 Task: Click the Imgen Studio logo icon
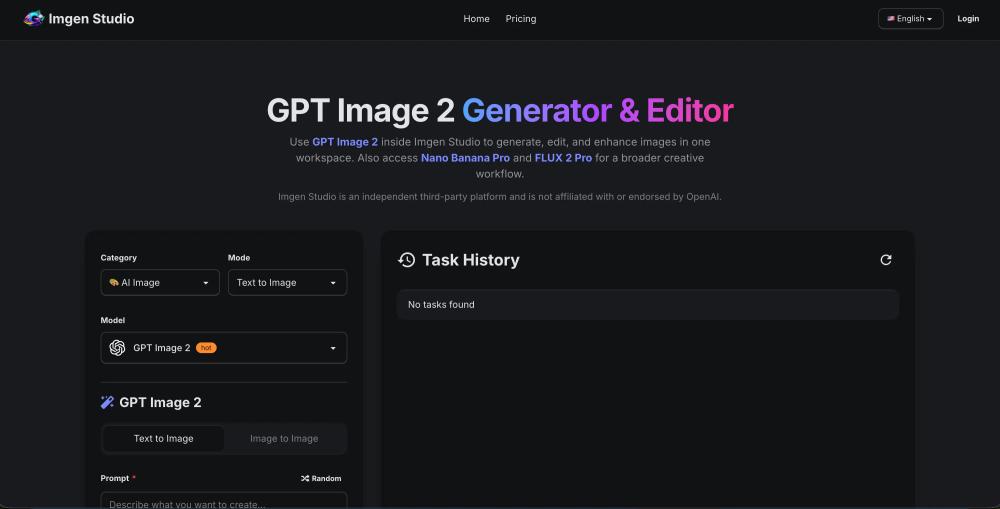[34, 18]
